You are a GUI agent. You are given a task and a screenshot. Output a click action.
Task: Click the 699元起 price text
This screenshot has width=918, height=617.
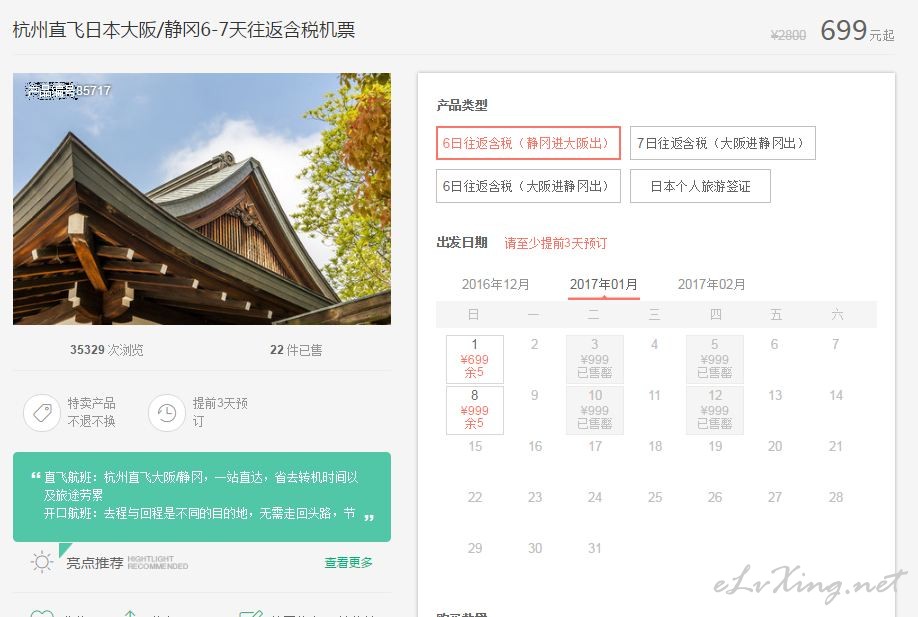857,30
